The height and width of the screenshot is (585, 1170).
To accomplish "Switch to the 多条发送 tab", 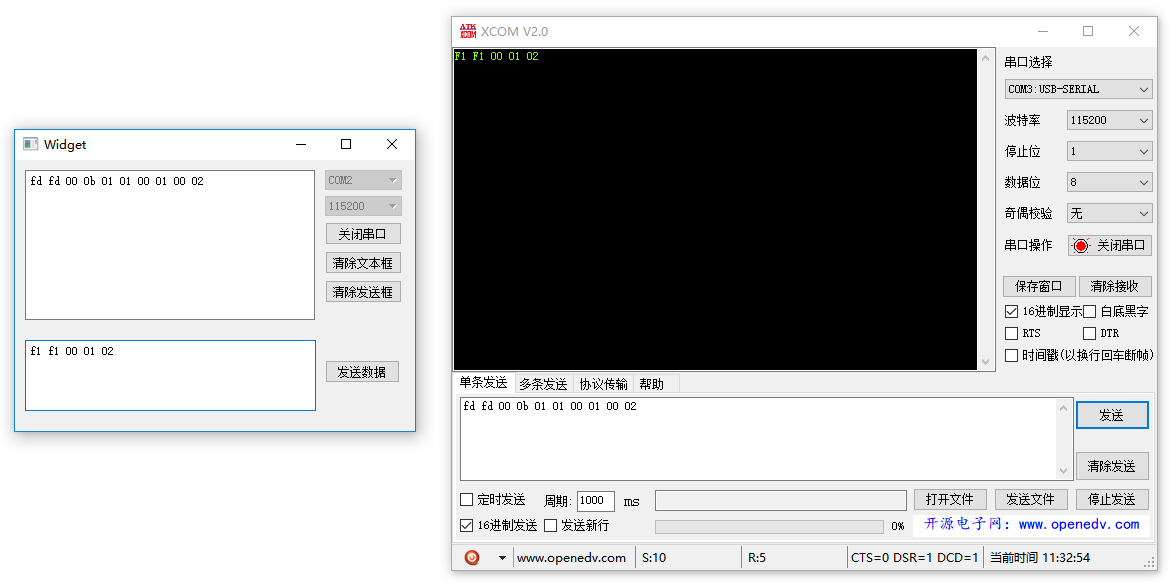I will pyautogui.click(x=542, y=382).
